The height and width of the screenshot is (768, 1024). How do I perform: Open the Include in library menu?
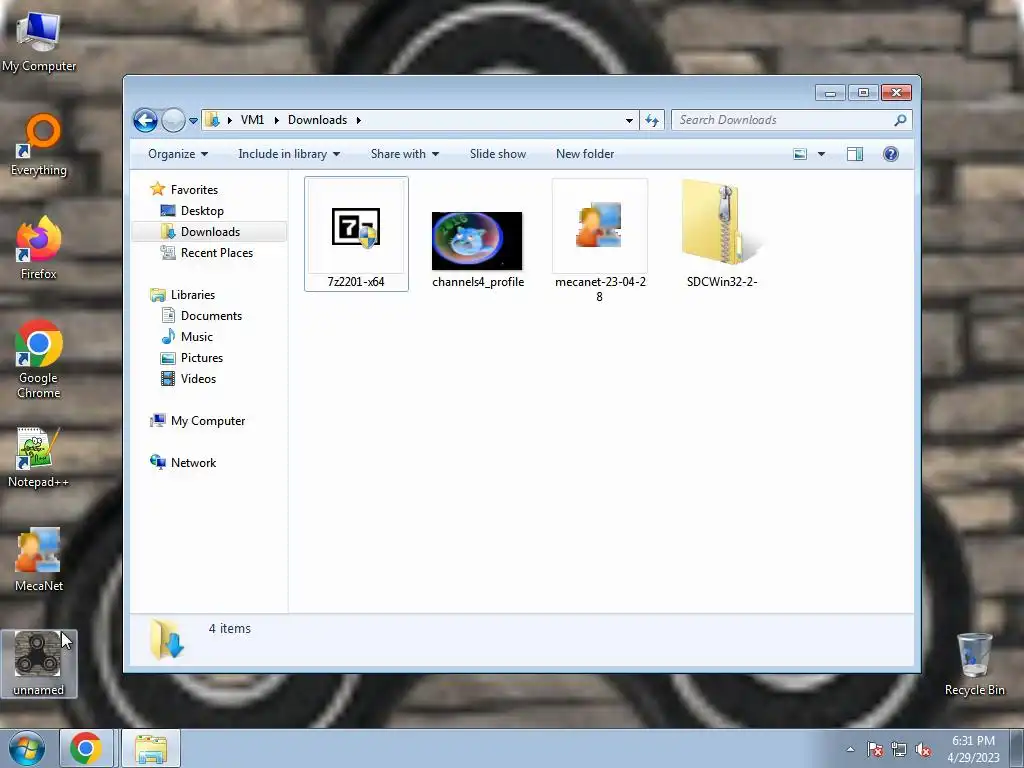(x=289, y=154)
